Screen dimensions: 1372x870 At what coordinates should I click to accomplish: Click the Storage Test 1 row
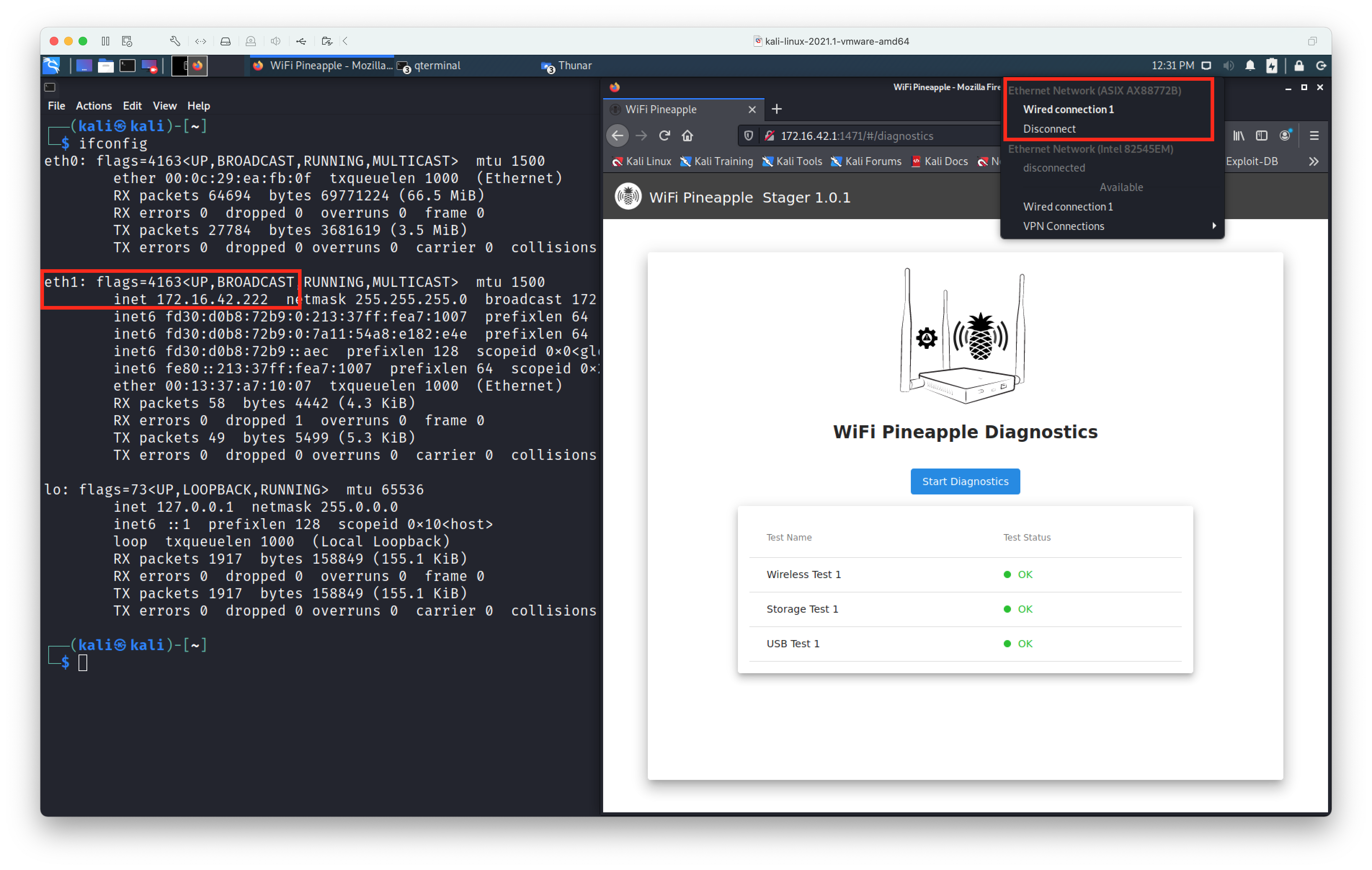point(965,609)
